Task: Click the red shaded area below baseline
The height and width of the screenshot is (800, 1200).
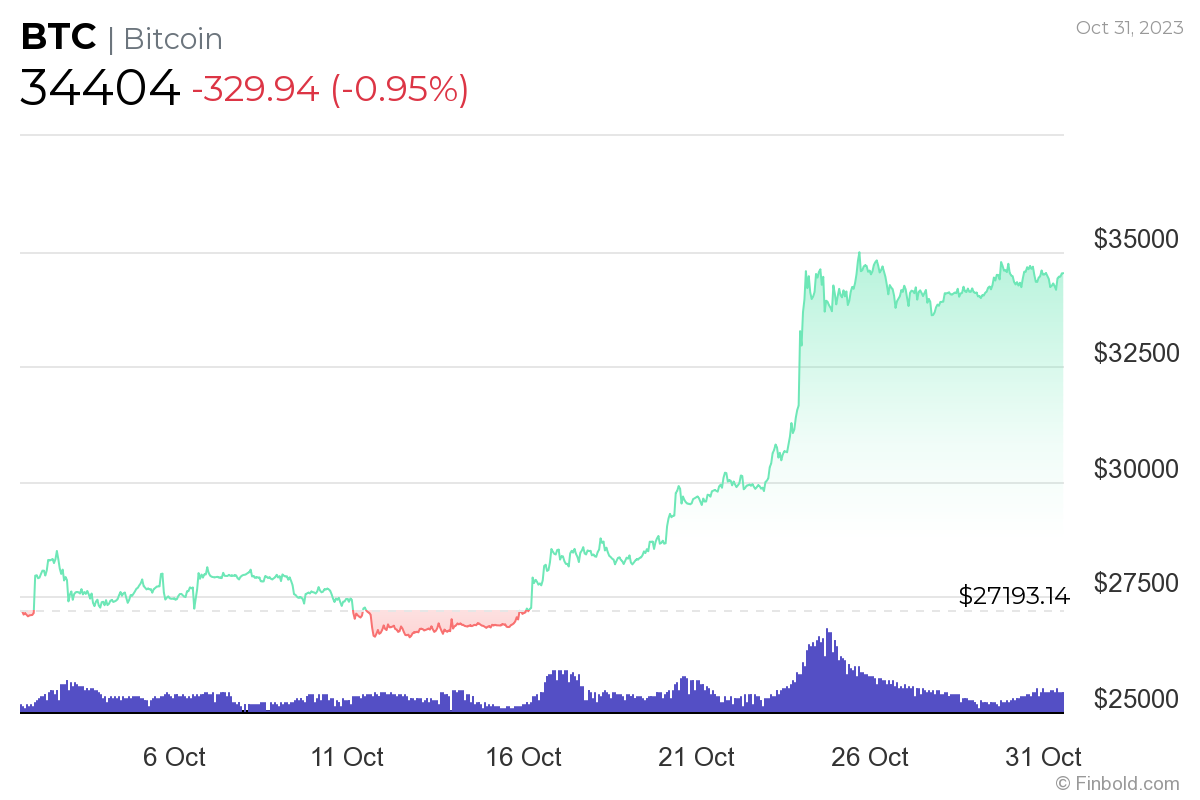Action: pos(440,619)
